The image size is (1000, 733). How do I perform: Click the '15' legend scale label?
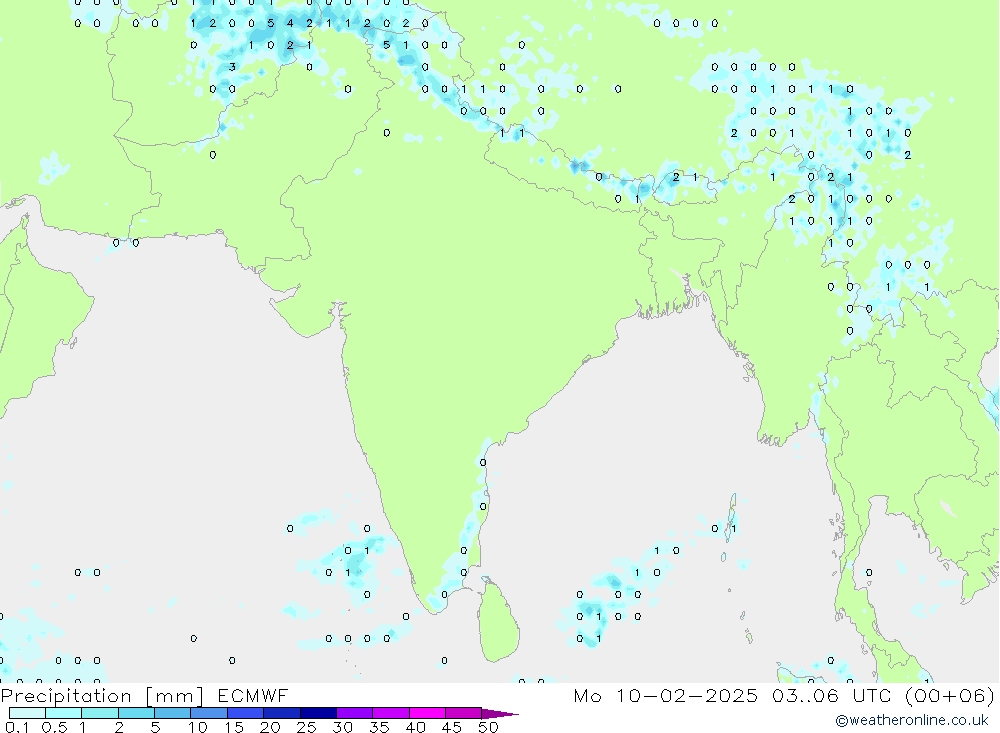click(x=234, y=727)
